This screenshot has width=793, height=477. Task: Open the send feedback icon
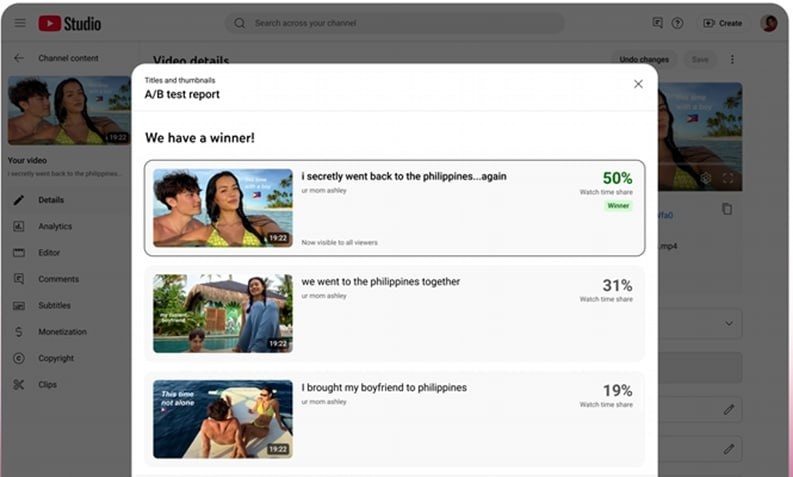657,23
